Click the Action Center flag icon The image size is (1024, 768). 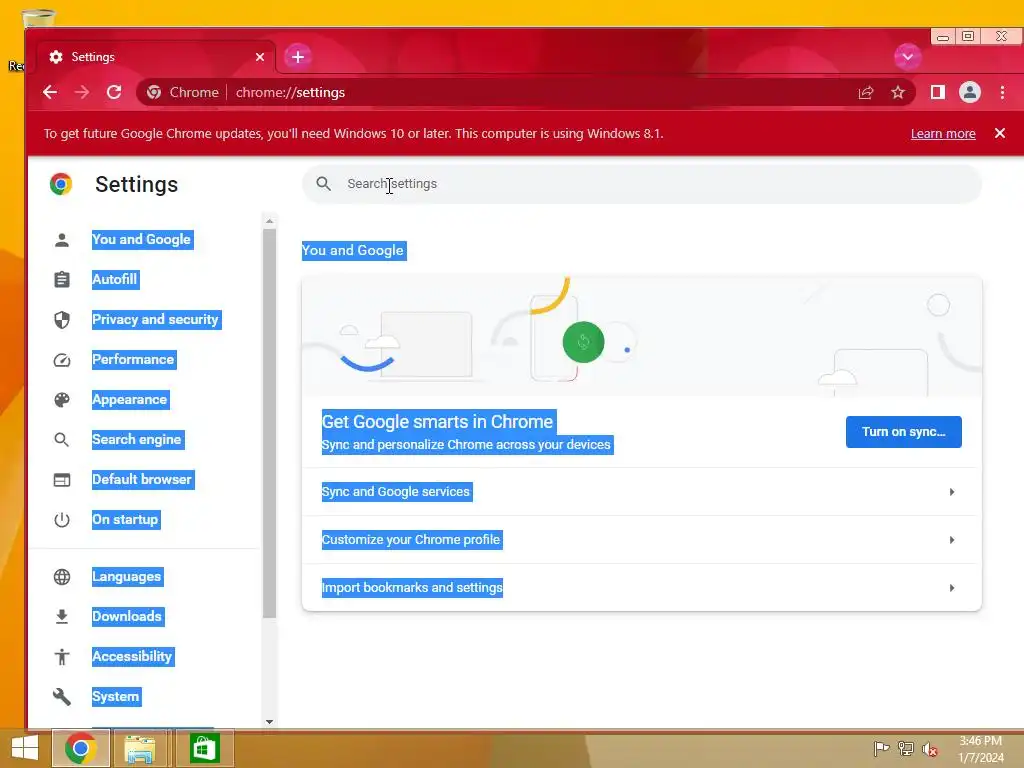[x=881, y=748]
